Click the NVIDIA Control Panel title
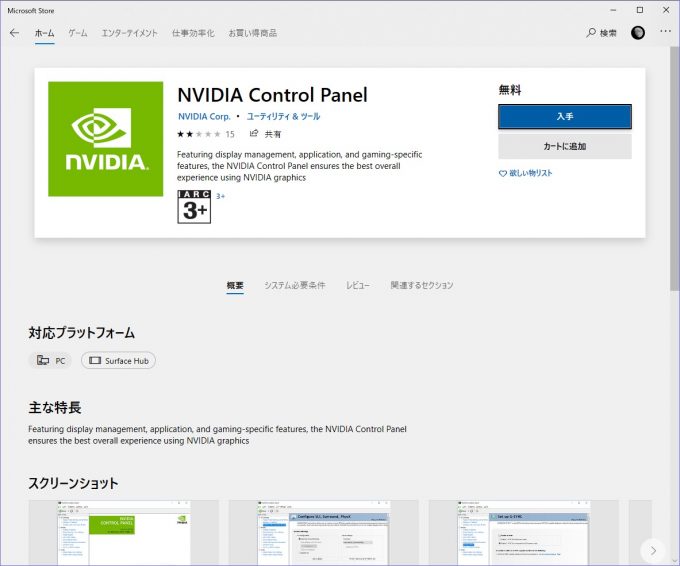The image size is (680, 566). 272,95
